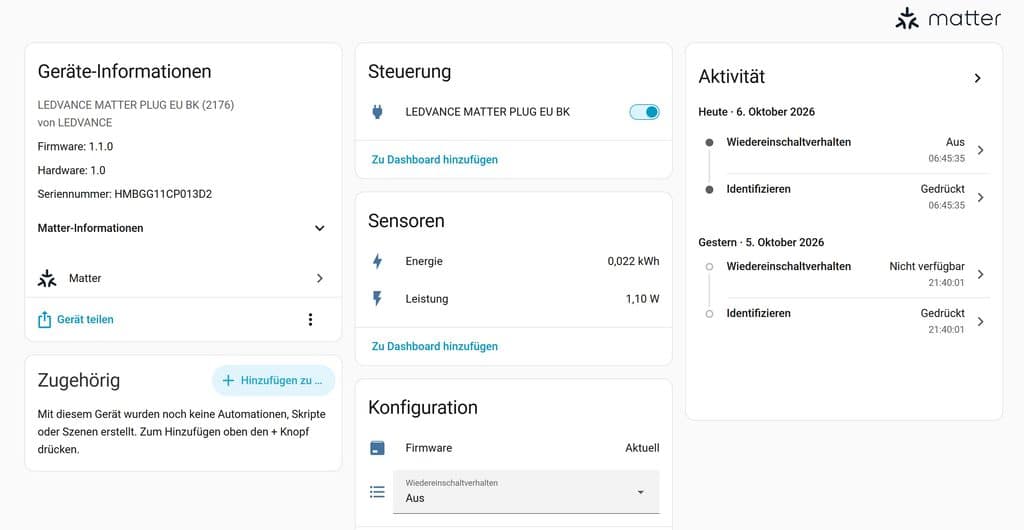Open today's Wiedereinschaltverhalten Aus entry arrow
This screenshot has height=530, width=1024.
coord(980,150)
